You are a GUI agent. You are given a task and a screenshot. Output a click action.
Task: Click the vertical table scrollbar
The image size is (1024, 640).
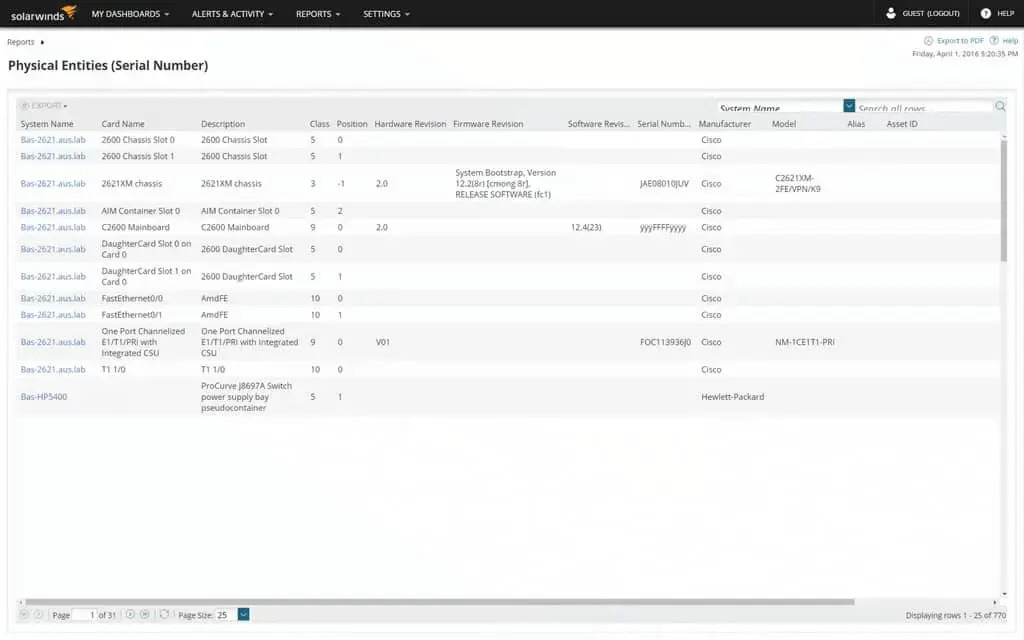point(1004,199)
